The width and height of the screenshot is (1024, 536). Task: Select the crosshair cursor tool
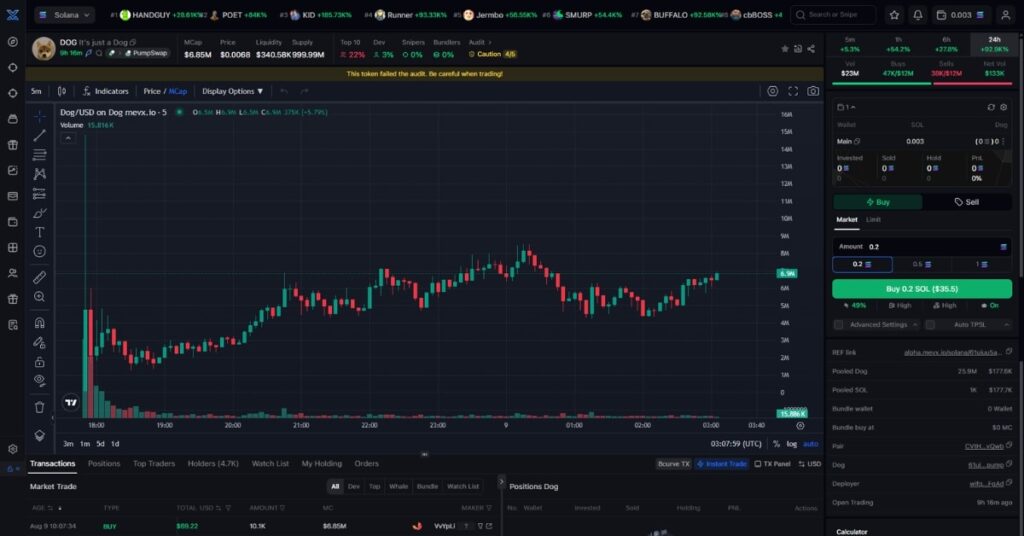[39, 116]
